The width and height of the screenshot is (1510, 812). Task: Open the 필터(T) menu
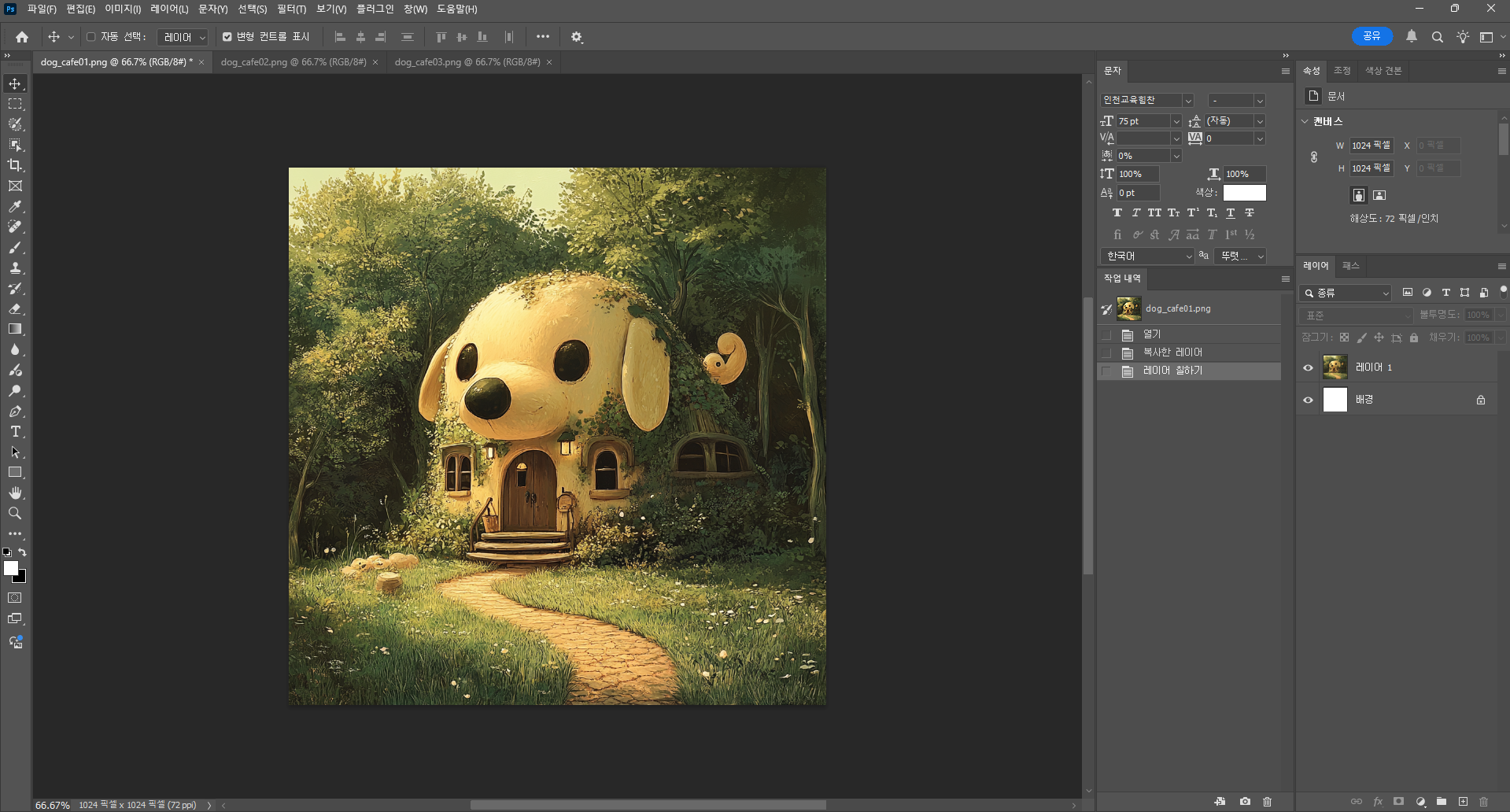tap(291, 9)
